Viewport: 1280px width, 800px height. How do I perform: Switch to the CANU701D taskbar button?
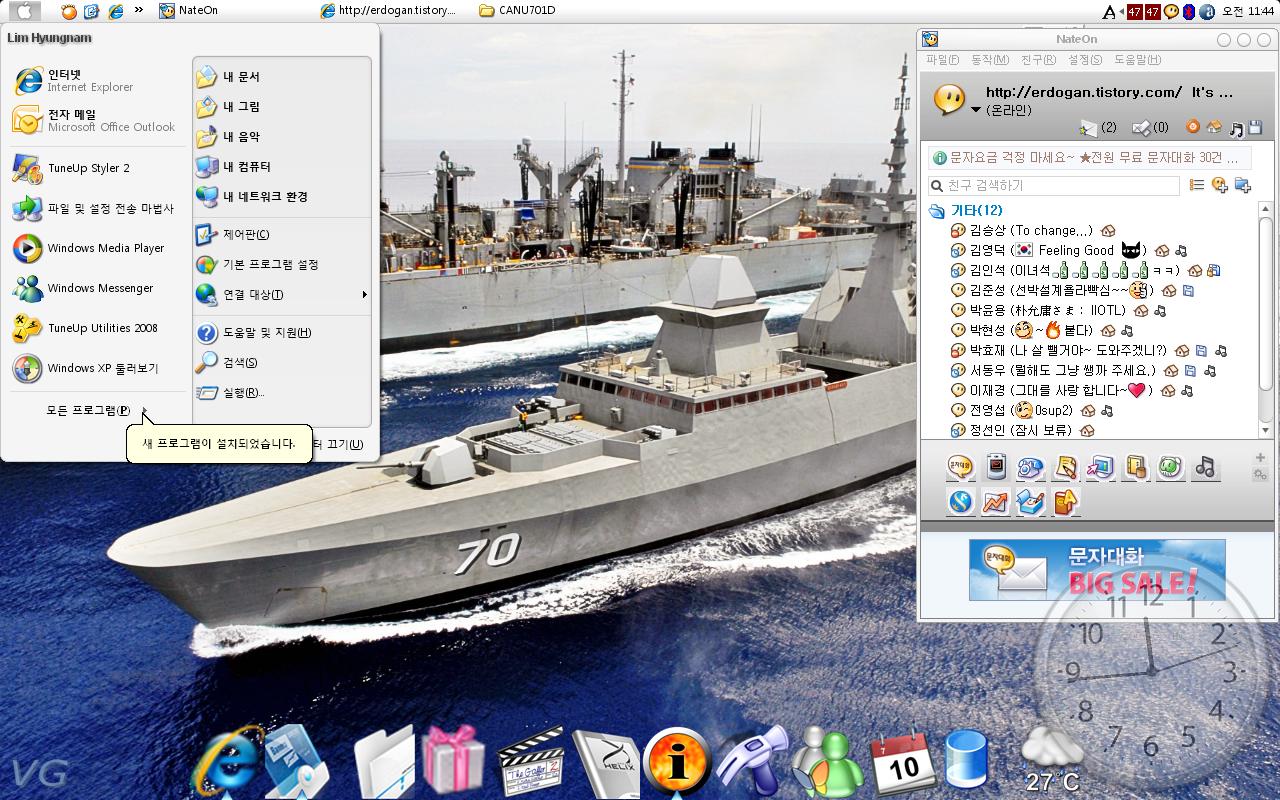(x=518, y=10)
